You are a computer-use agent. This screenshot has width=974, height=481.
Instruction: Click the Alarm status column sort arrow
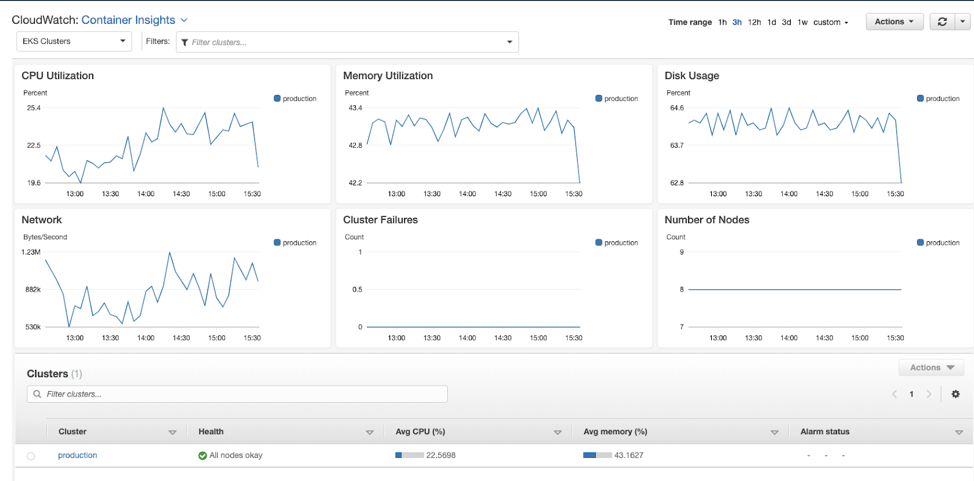pyautogui.click(x=958, y=432)
